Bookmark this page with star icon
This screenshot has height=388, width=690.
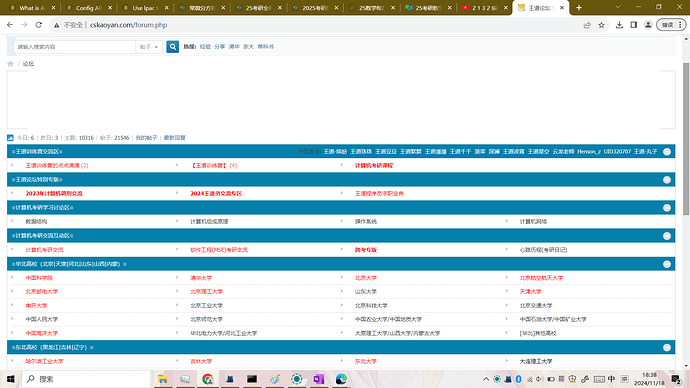pyautogui.click(x=602, y=25)
